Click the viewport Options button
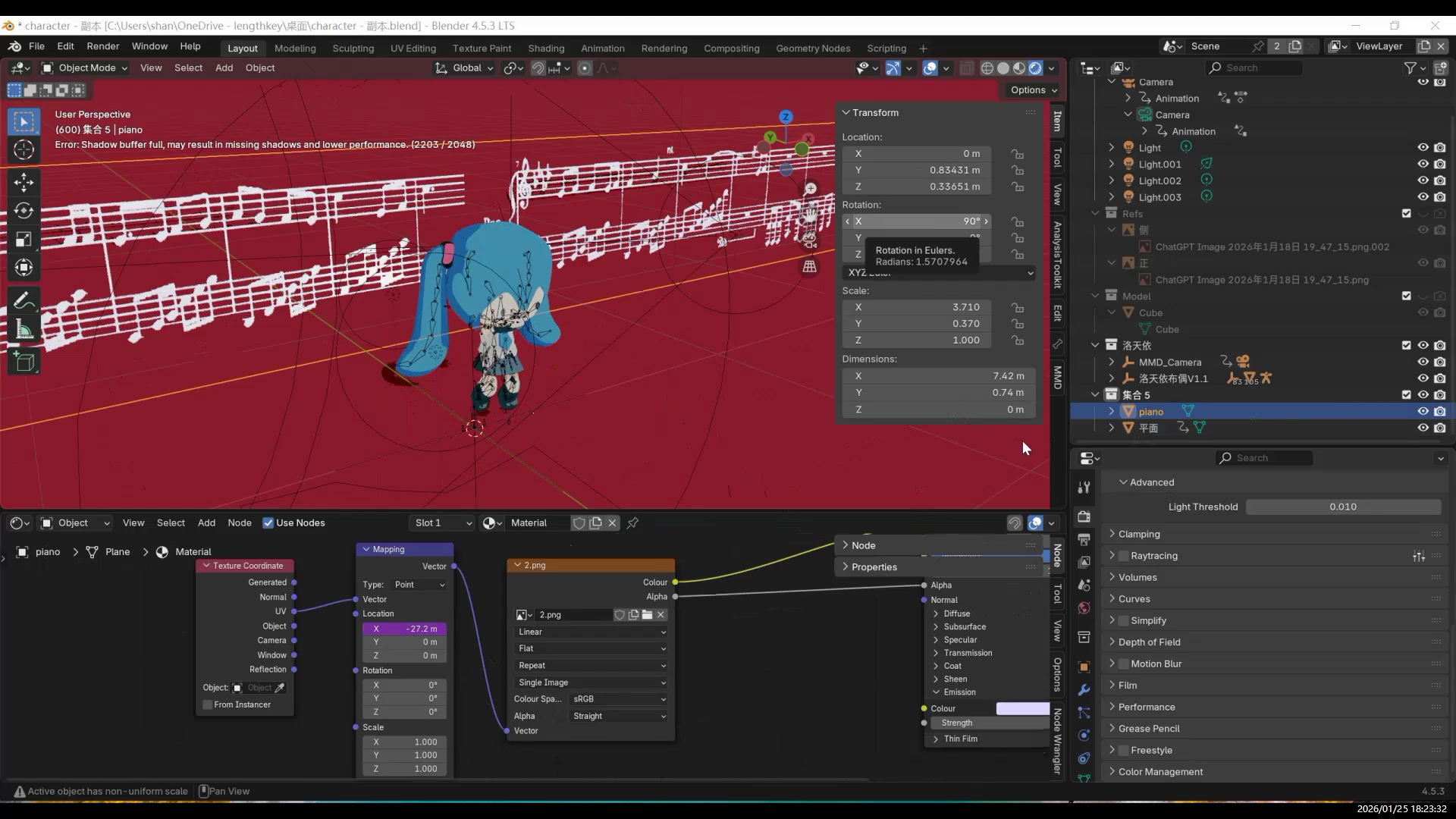 coord(1033,89)
